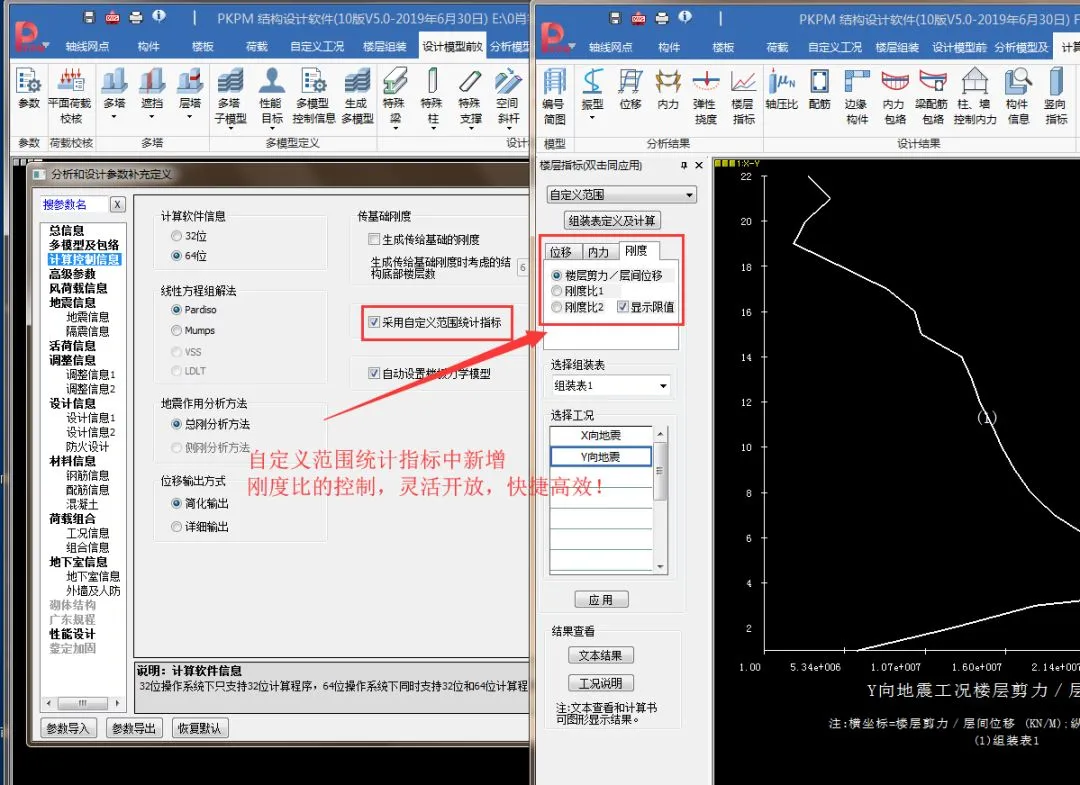Open 轴线网点 tab in left window
Screen dimensions: 1080x785
tap(87, 46)
